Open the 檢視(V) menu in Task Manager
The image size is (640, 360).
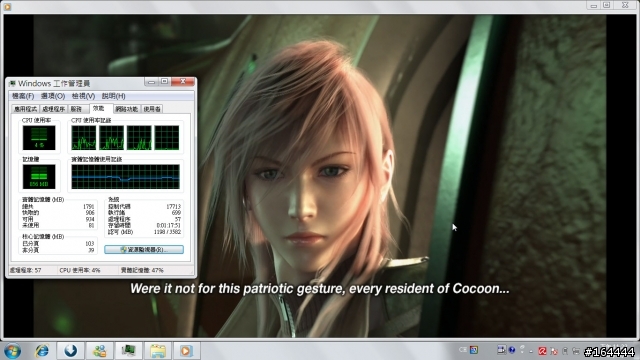[83, 96]
